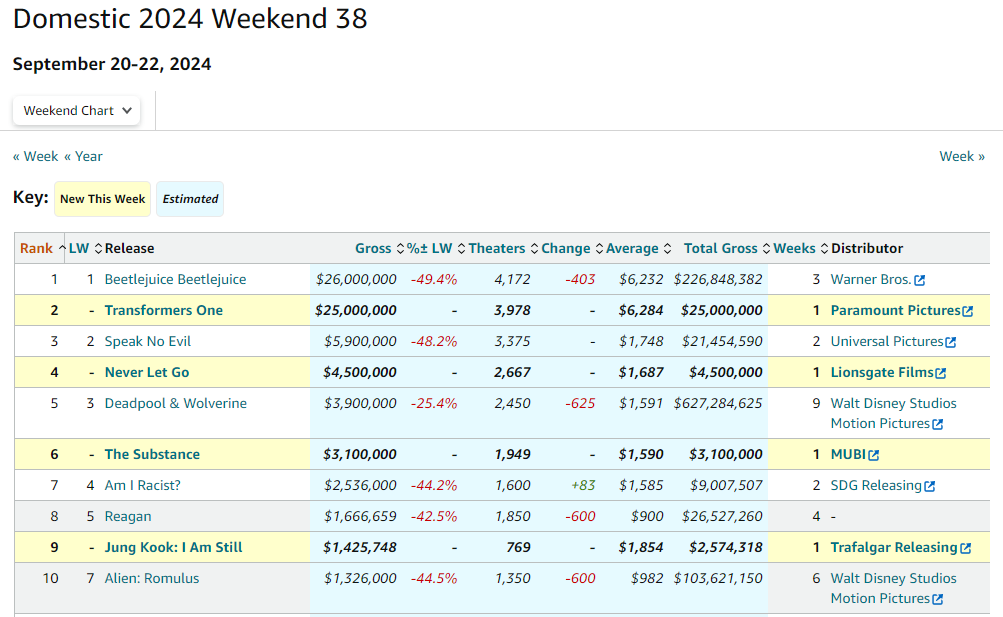Image resolution: width=1003 pixels, height=617 pixels.
Task: Click external link icon beside Universal Pictures
Action: pos(951,342)
